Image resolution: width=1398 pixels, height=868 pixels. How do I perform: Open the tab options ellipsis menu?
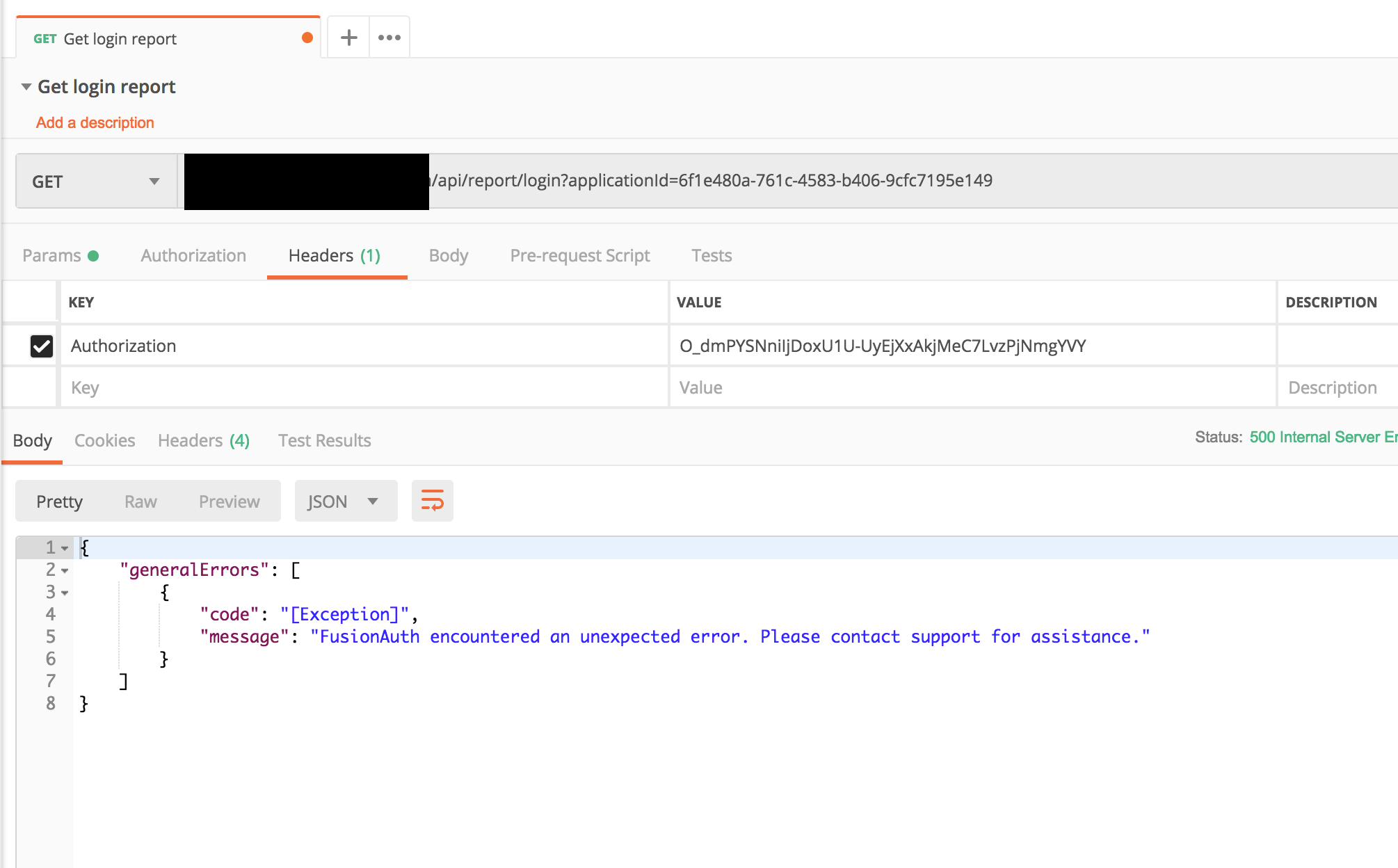click(389, 38)
